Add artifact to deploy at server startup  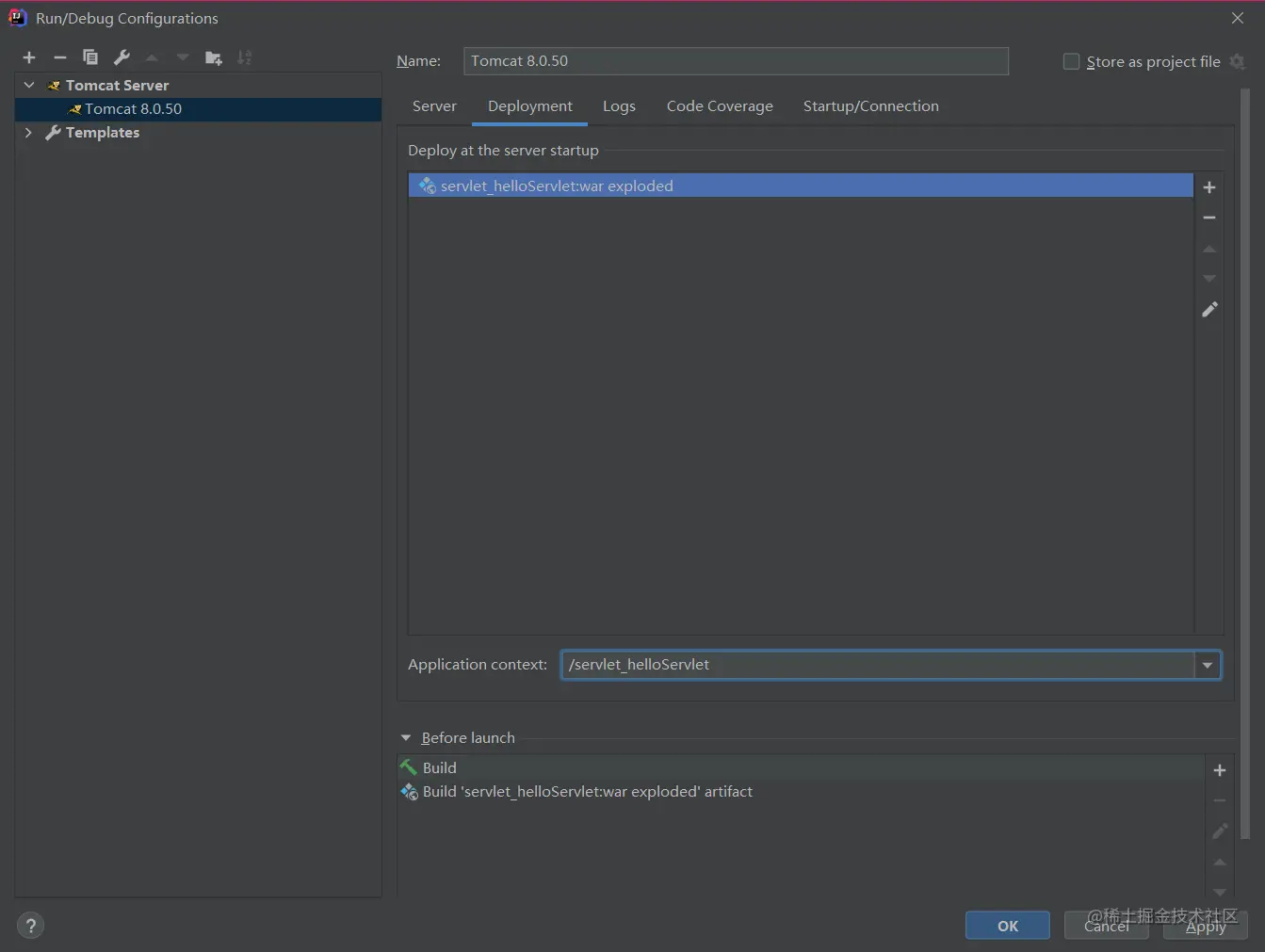point(1209,187)
